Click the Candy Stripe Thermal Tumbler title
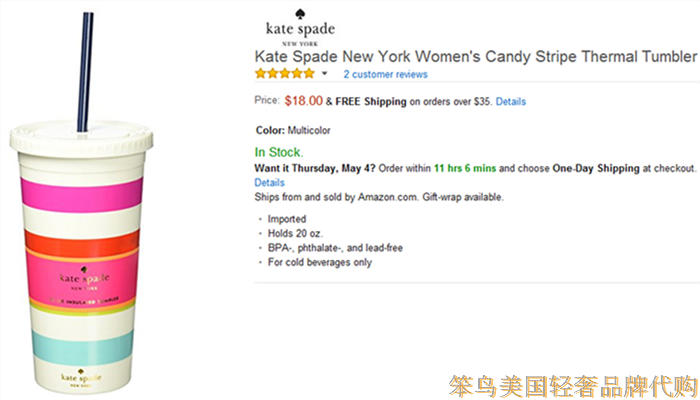The width and height of the screenshot is (700, 400). (x=475, y=56)
